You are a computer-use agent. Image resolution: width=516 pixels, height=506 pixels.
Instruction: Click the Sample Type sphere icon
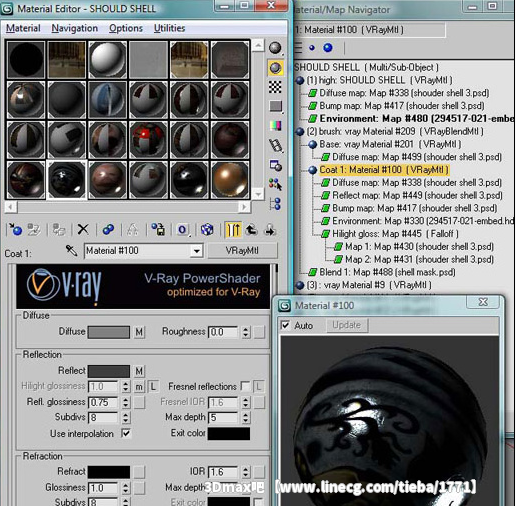click(275, 48)
